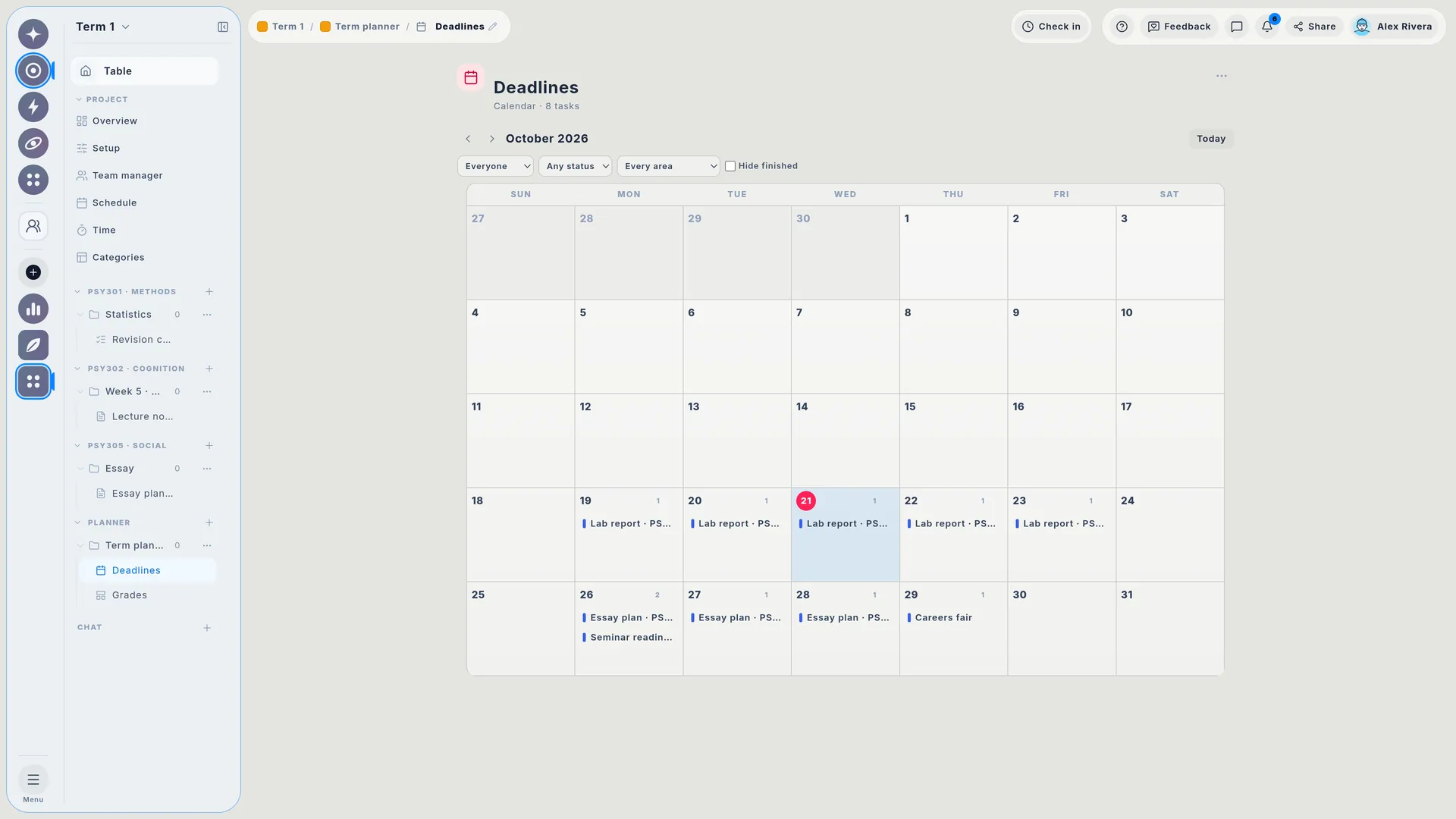Open the Term 1 workspace dropdown
This screenshot has height=819, width=1456.
(x=103, y=27)
